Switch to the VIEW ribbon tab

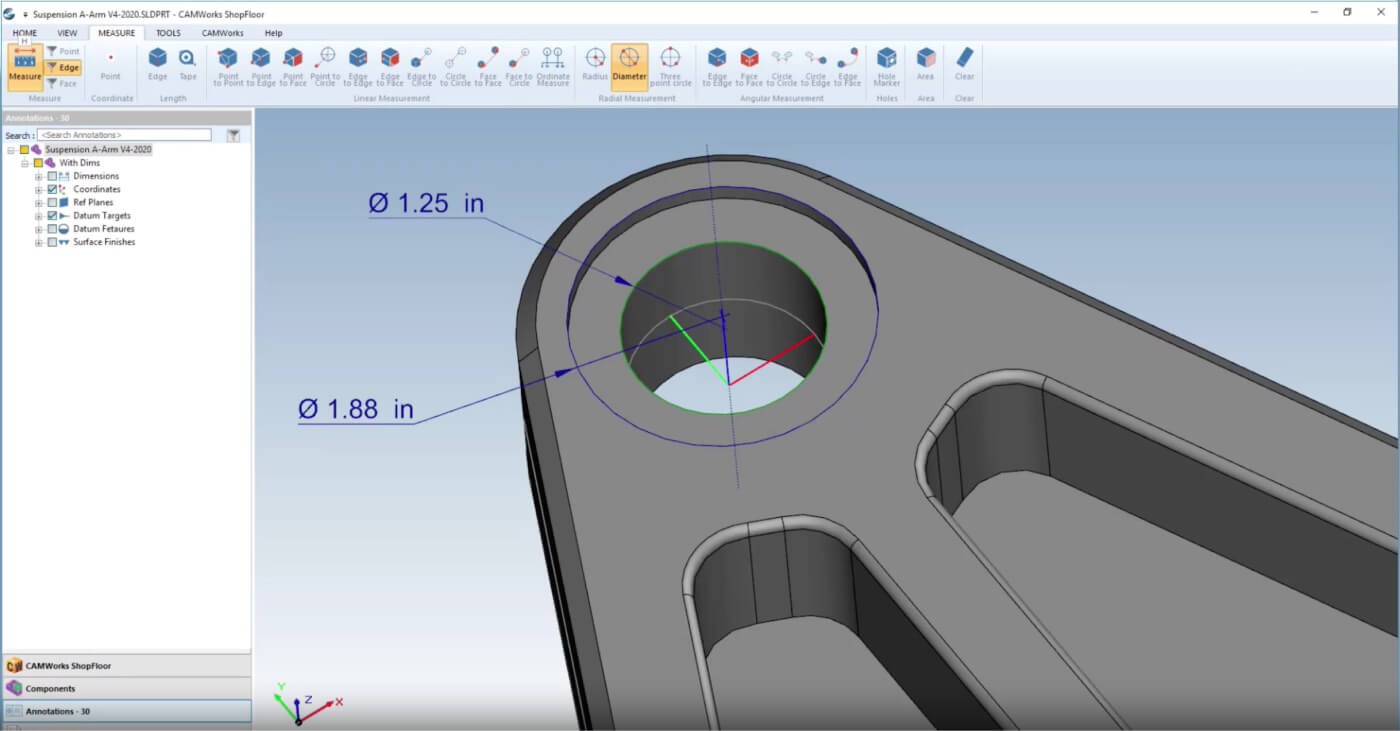click(x=67, y=33)
